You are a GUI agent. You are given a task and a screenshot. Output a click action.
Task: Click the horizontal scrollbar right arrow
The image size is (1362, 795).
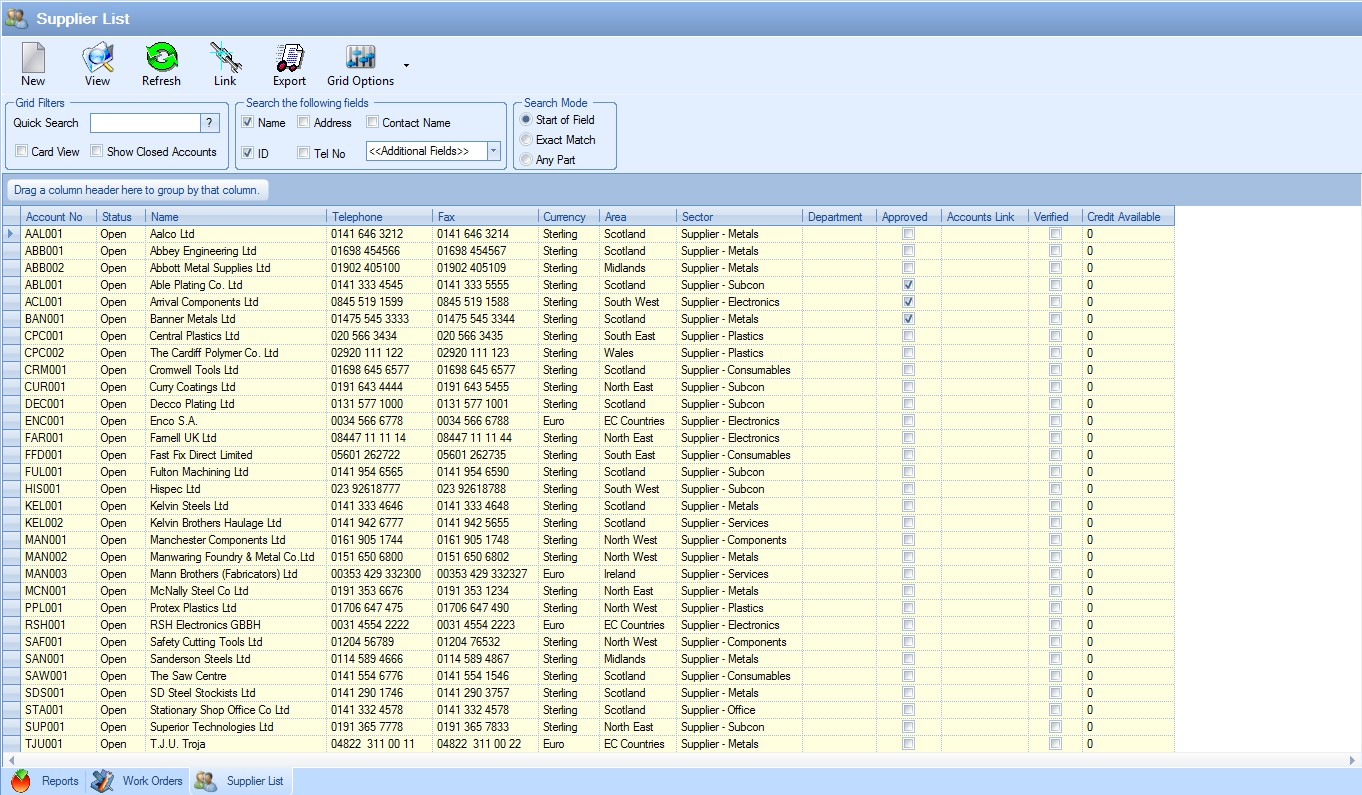[1351, 761]
